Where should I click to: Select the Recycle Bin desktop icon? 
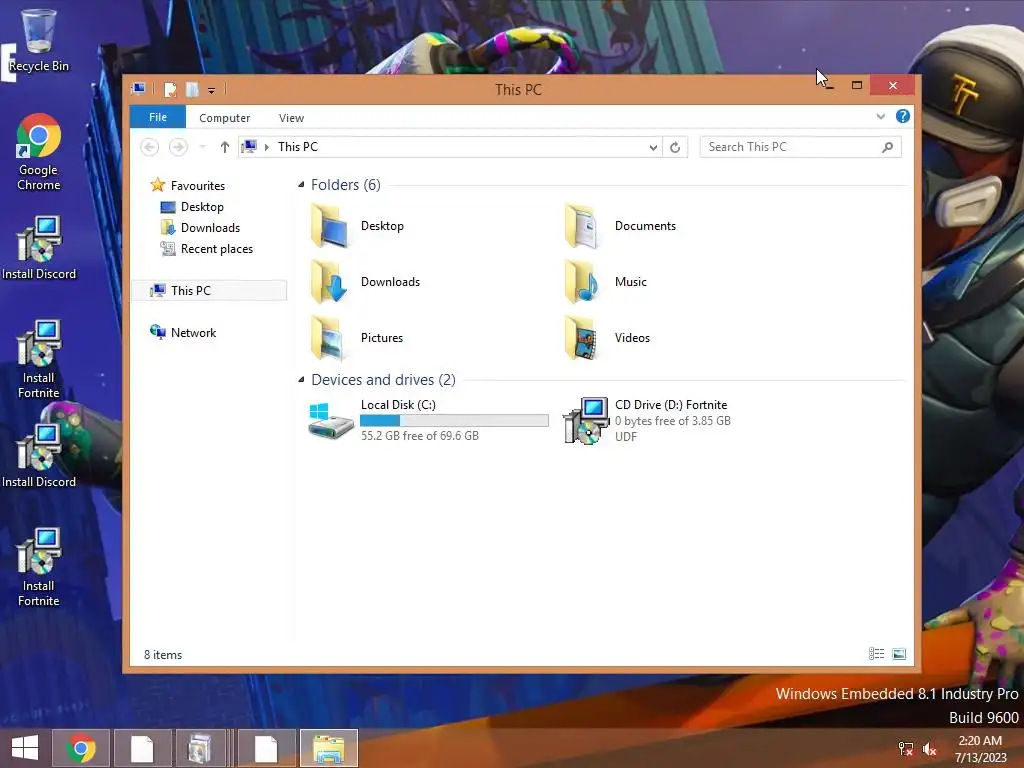39,39
